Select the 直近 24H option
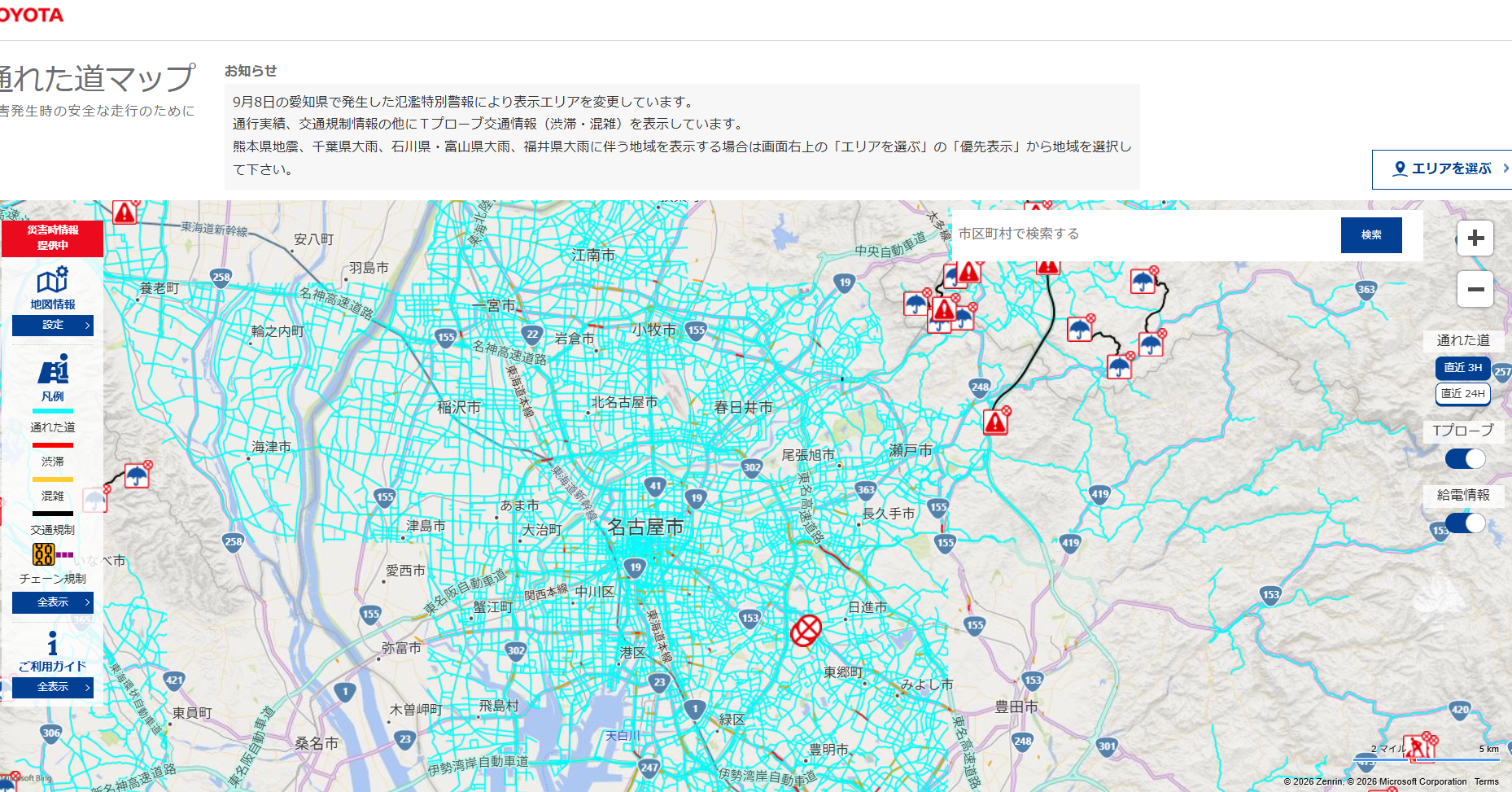The image size is (1512, 792). coord(1463,394)
